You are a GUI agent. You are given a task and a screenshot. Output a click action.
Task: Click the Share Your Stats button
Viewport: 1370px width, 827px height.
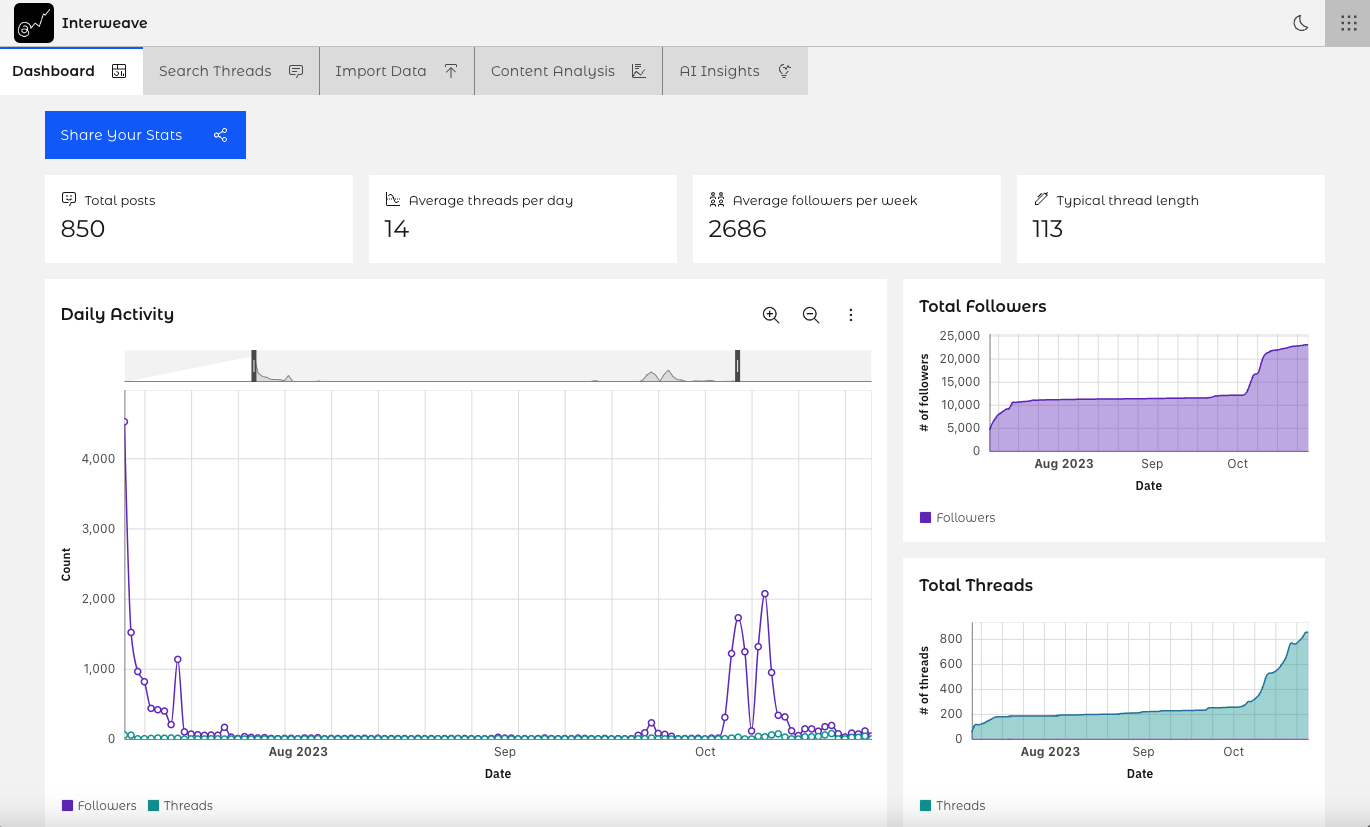[x=145, y=135]
